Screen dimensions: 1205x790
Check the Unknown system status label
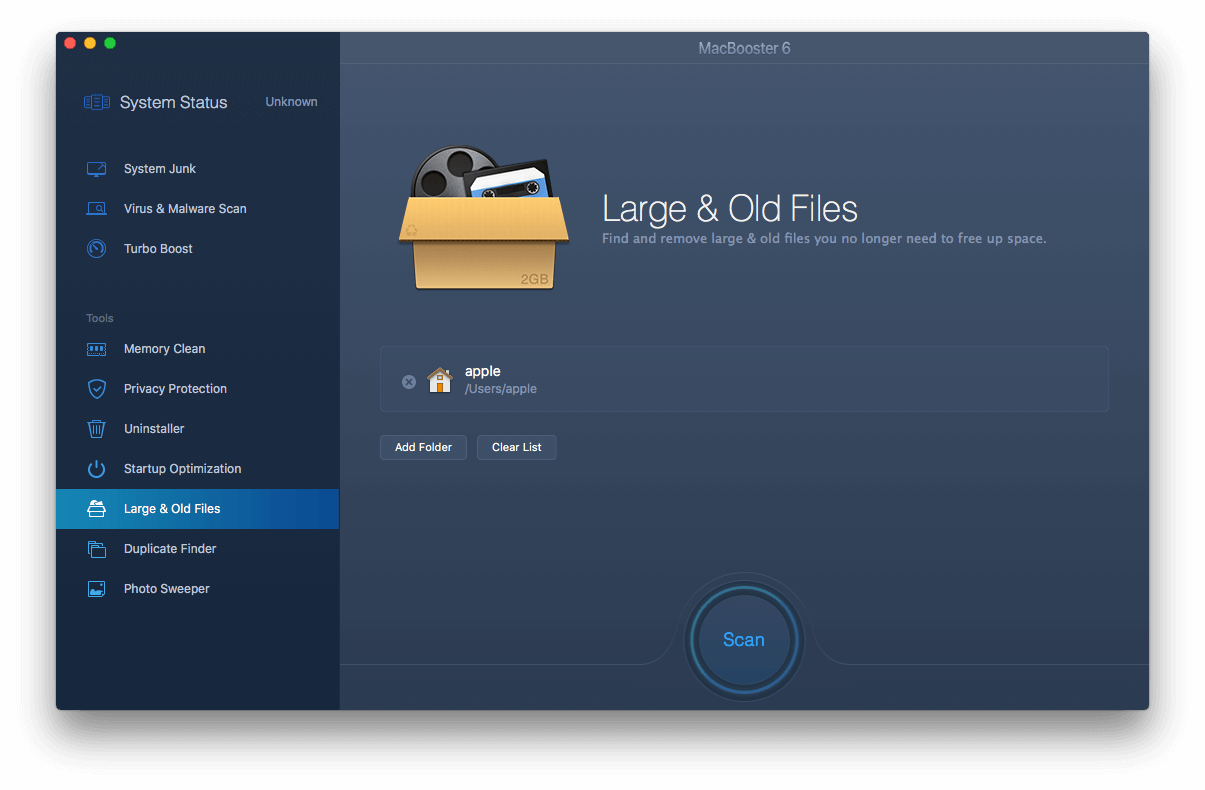click(291, 101)
